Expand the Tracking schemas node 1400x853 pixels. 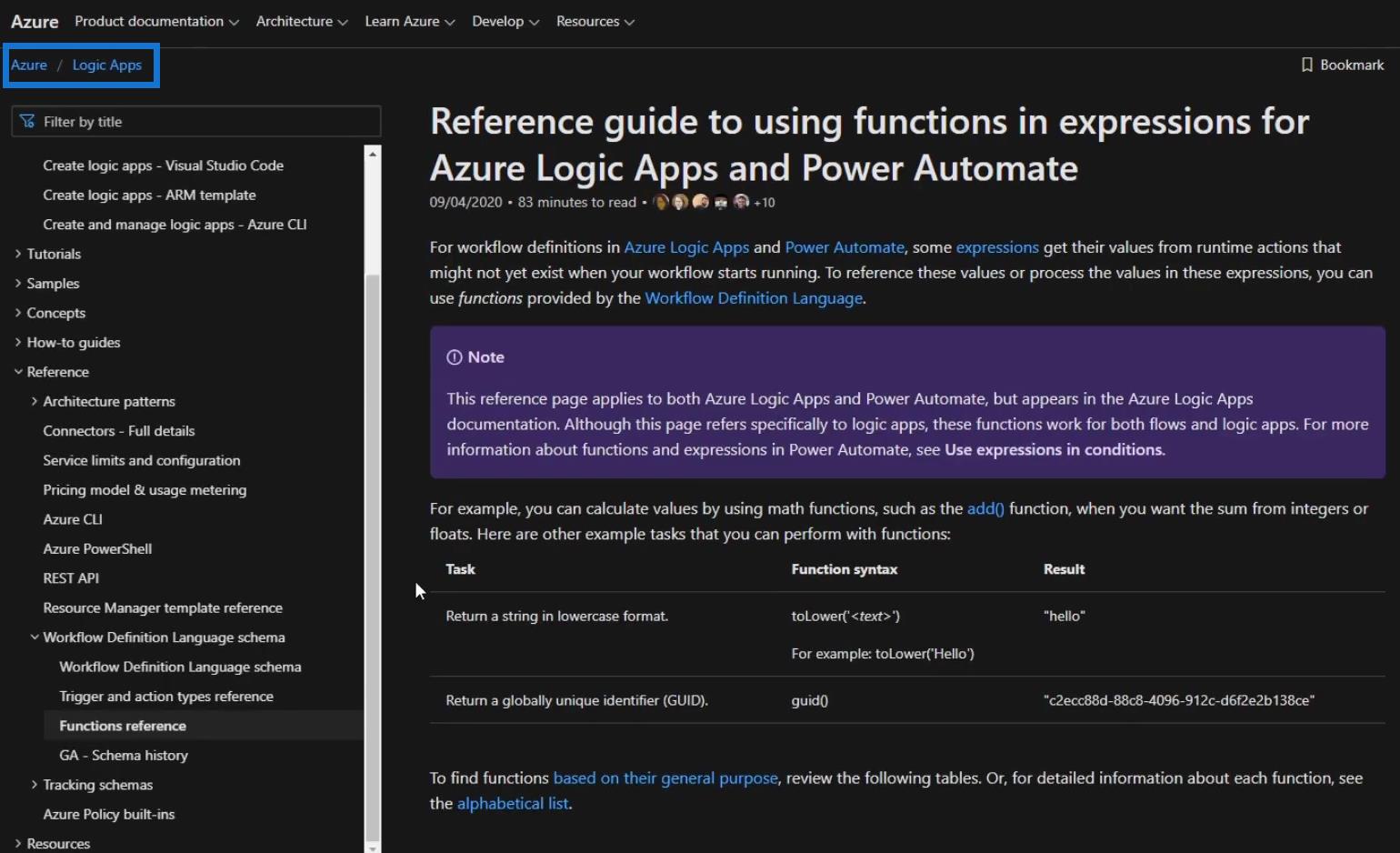tap(35, 785)
